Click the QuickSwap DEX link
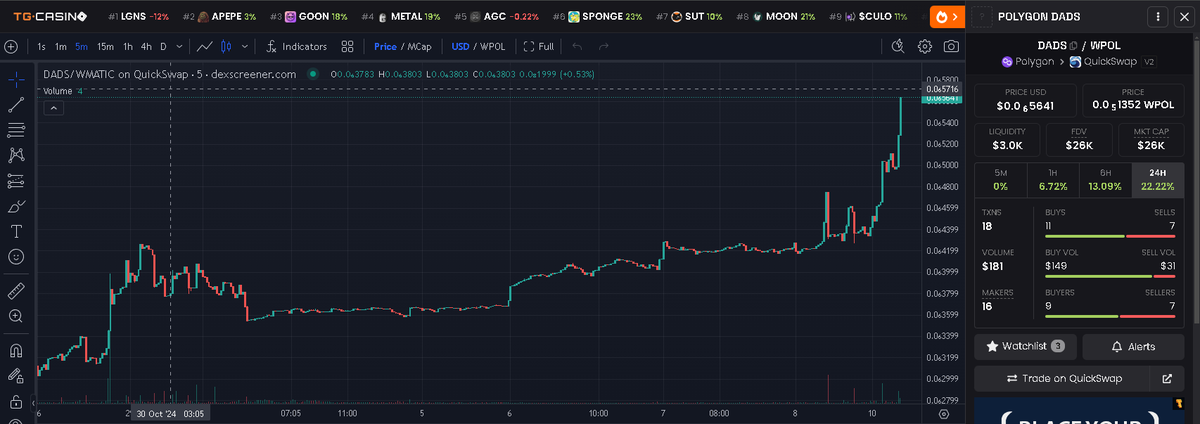This screenshot has width=1200, height=424. [x=1104, y=61]
